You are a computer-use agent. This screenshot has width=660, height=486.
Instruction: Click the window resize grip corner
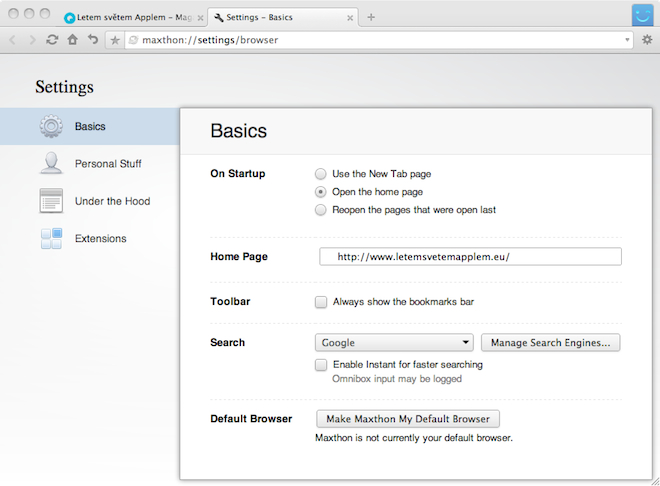pos(655,482)
